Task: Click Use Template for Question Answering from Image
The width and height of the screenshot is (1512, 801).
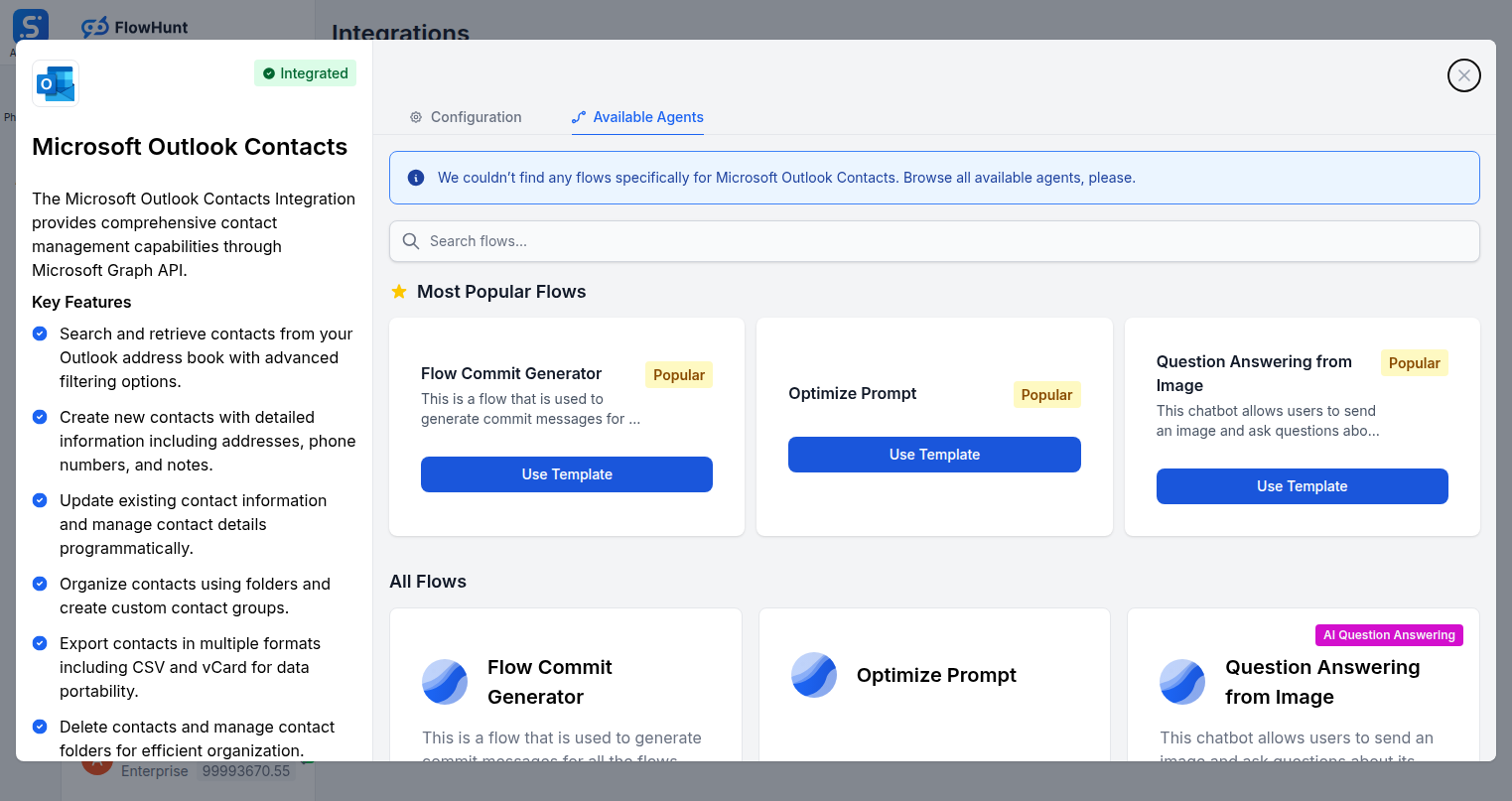Action: (x=1302, y=486)
